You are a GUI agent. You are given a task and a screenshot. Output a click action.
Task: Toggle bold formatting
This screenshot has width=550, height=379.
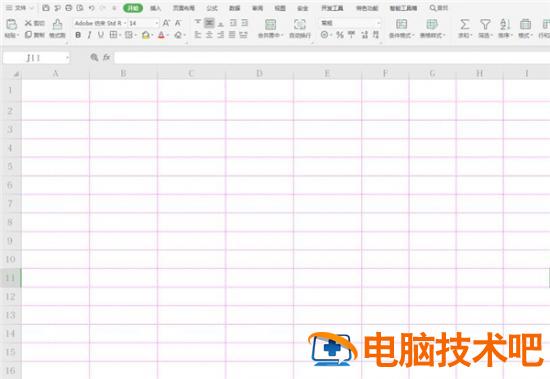[78, 35]
